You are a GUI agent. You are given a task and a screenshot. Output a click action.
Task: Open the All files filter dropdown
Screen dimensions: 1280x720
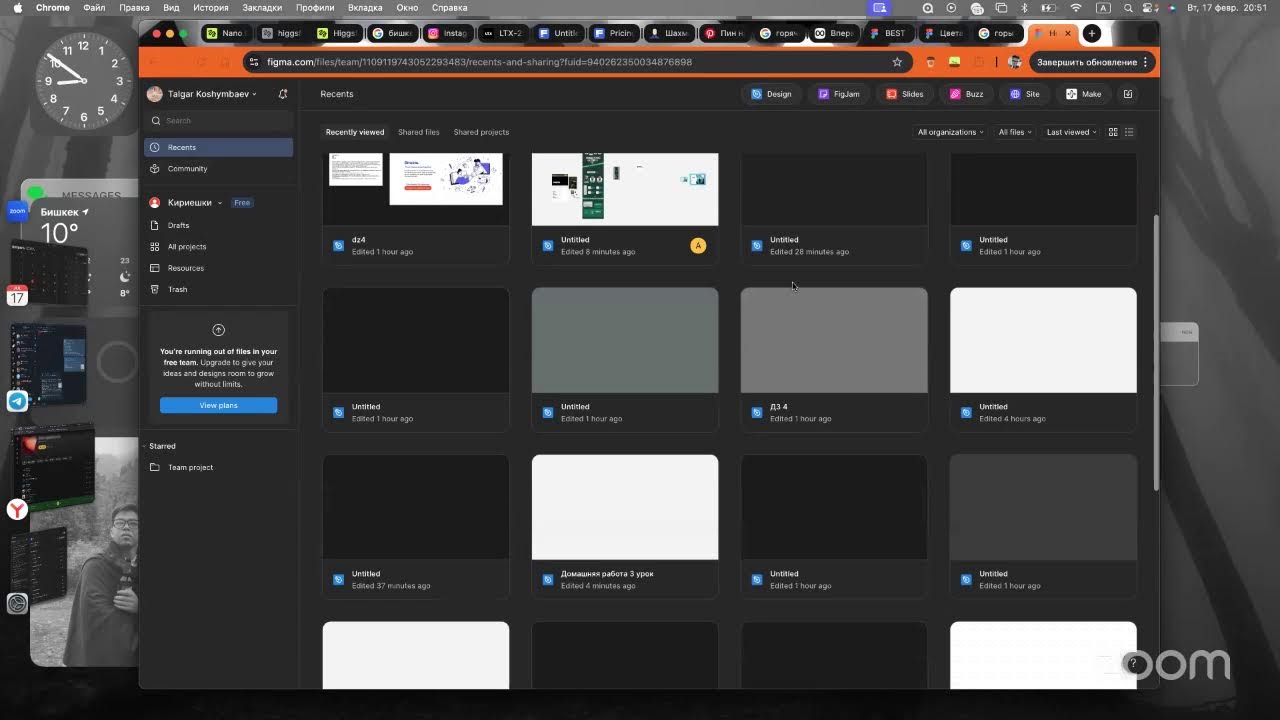click(x=1015, y=132)
